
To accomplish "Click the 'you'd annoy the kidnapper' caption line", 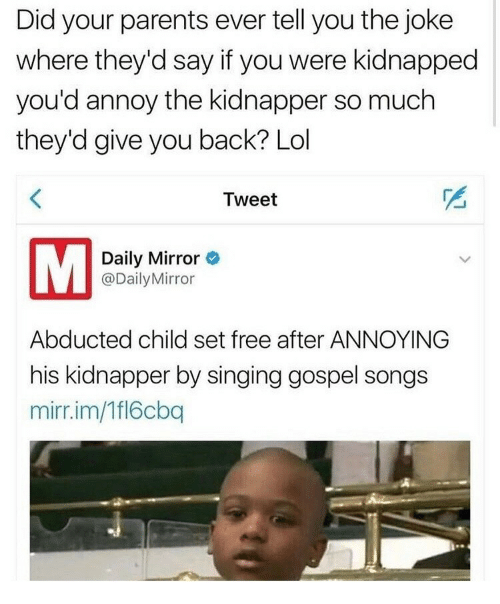I will pyautogui.click(x=225, y=100).
